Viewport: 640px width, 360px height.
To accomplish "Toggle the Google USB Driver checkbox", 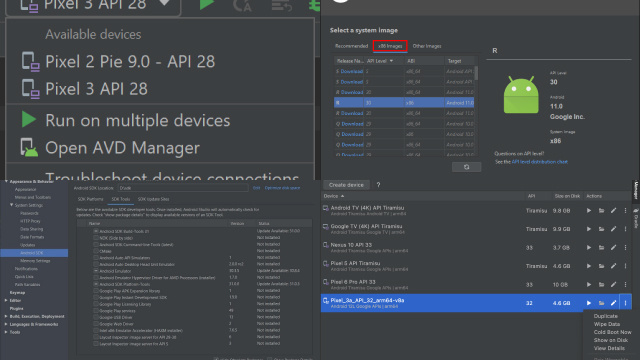I will (x=96, y=317).
